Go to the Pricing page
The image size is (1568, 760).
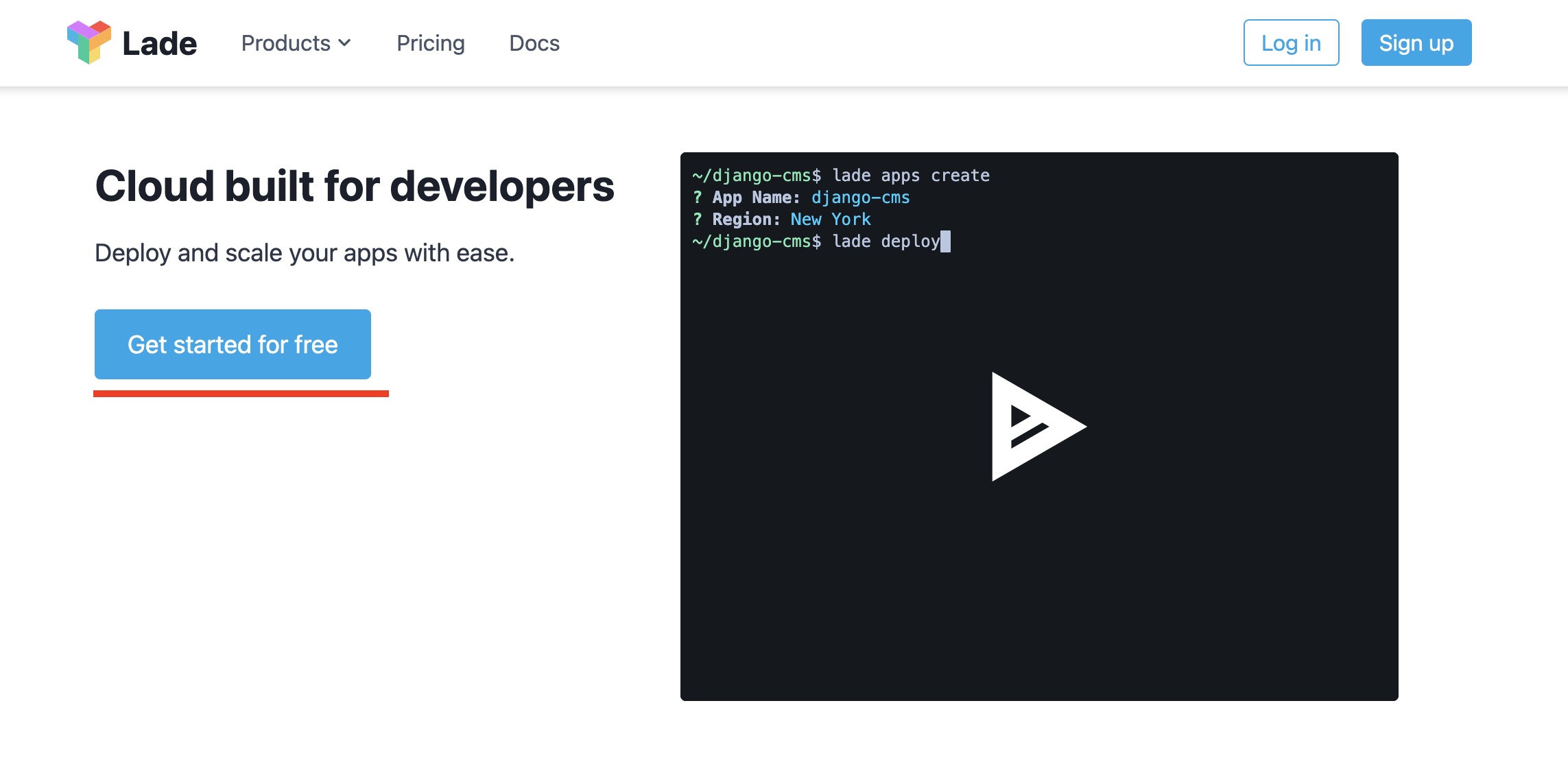pyautogui.click(x=431, y=43)
